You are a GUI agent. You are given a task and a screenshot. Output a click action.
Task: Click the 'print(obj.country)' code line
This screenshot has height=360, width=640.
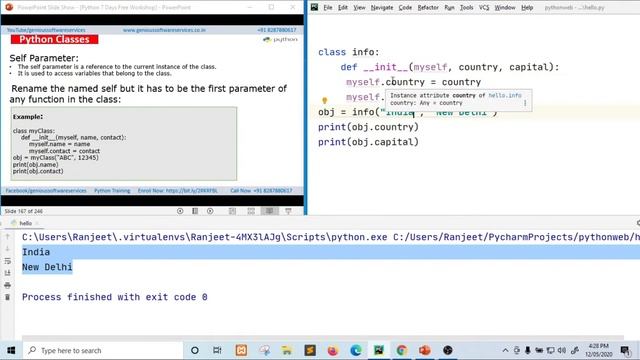[368, 127]
